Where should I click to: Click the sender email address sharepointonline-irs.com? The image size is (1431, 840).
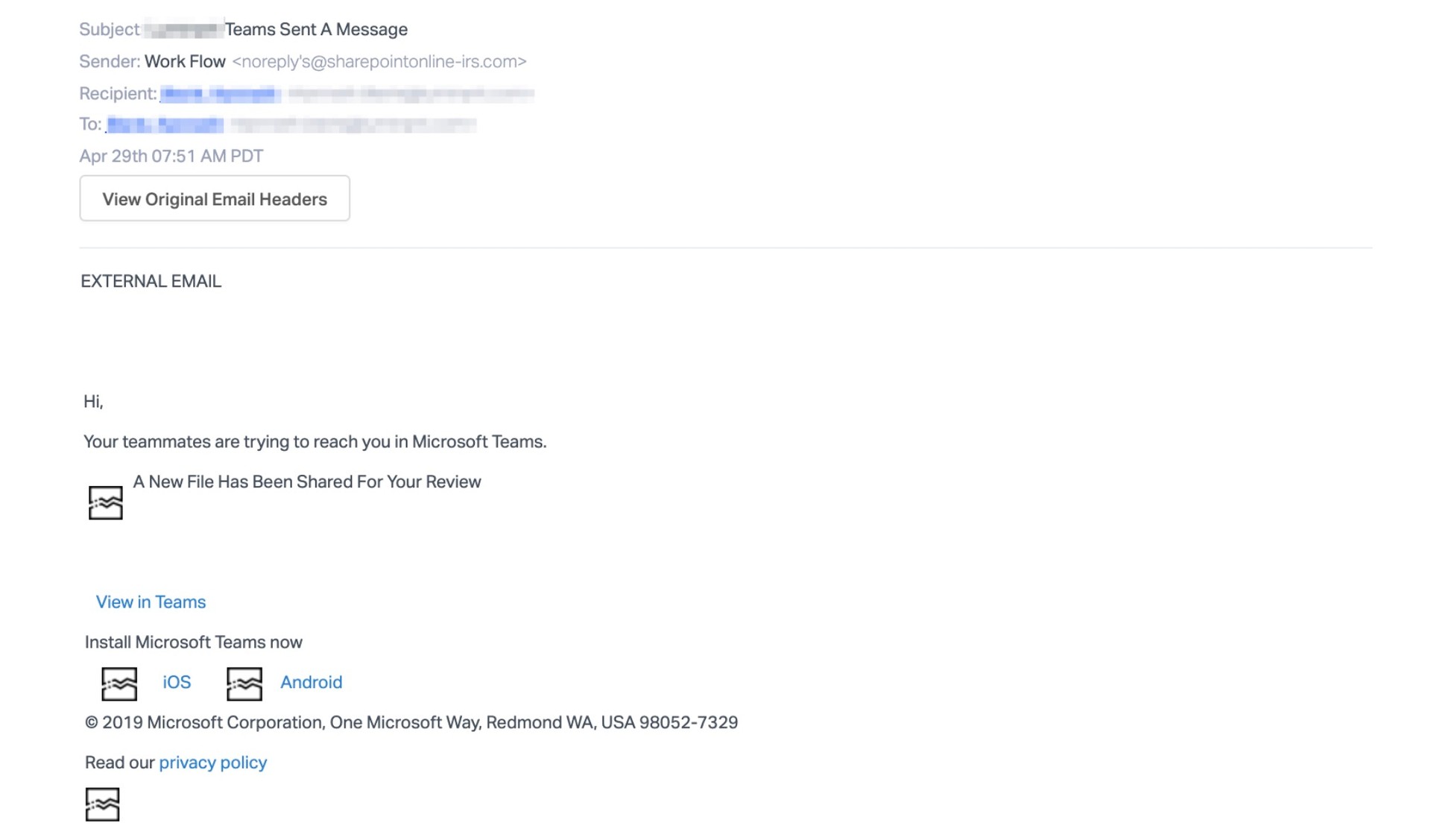coord(379,61)
